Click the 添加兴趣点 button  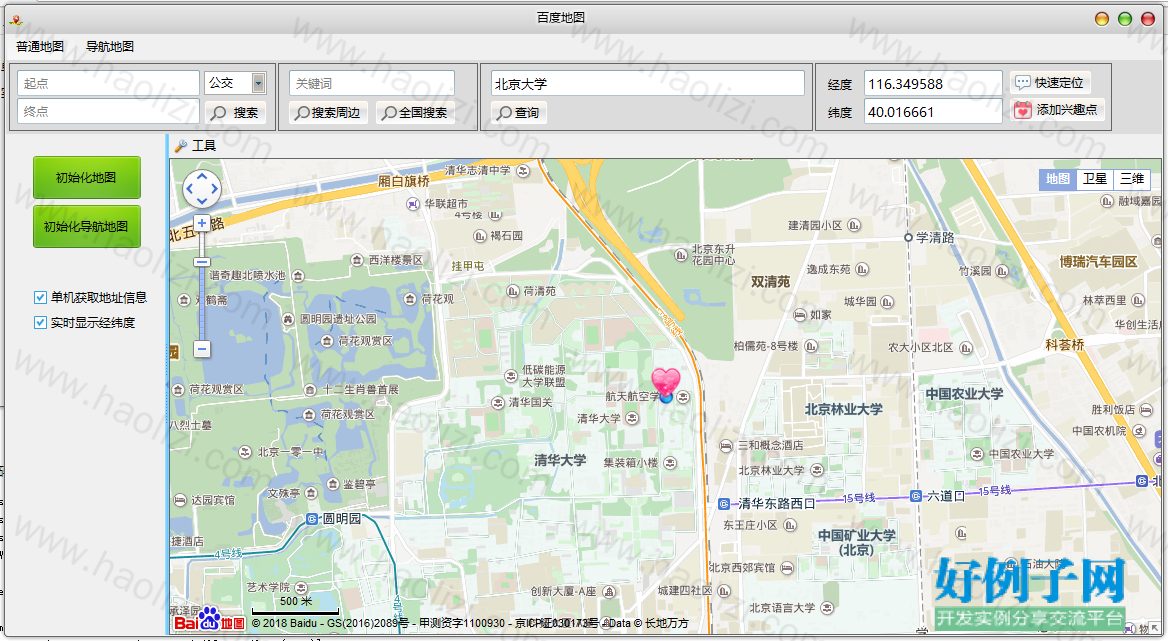point(1058,109)
